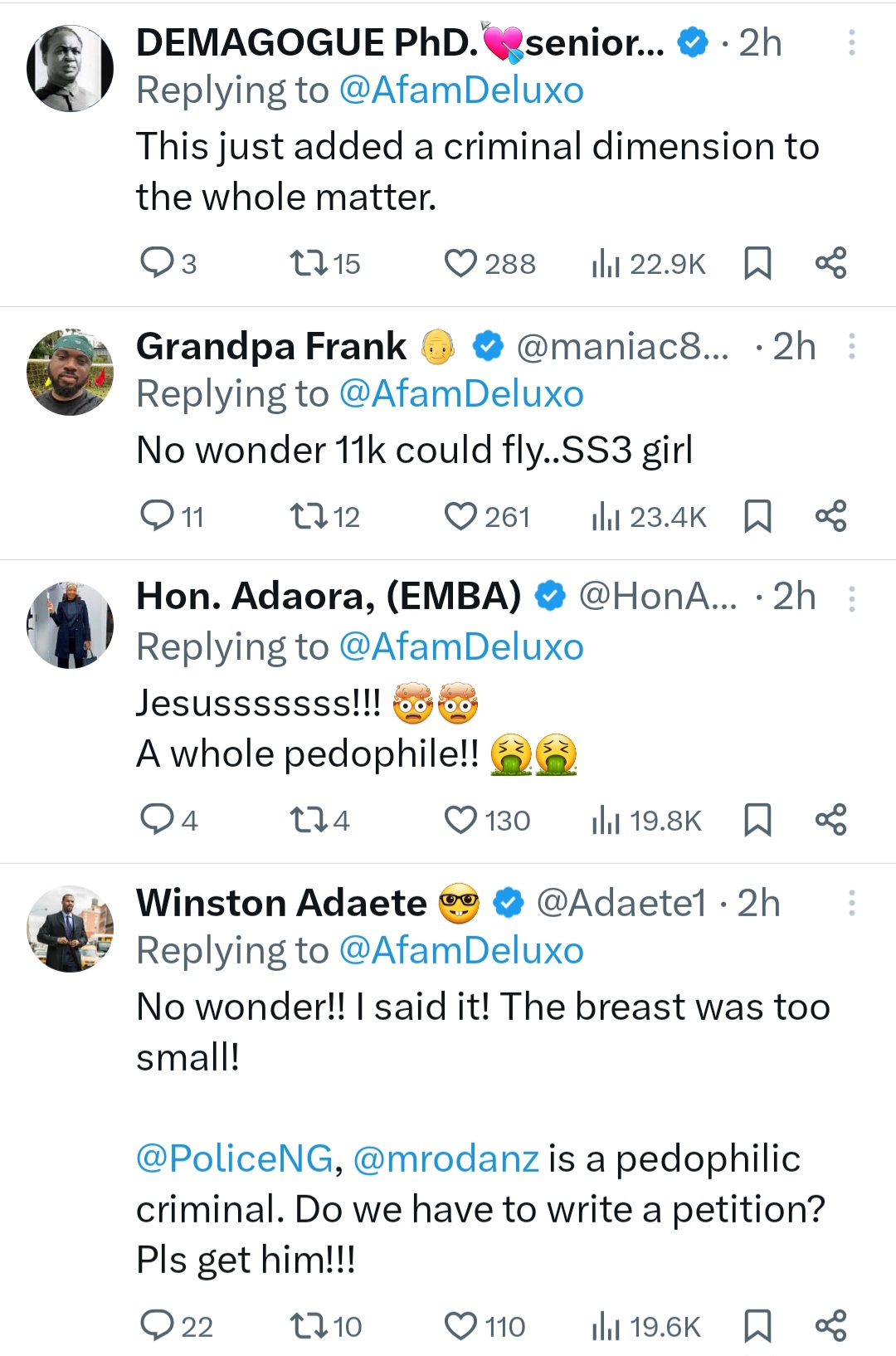Share Hon. Adaora's tweet

(x=830, y=820)
